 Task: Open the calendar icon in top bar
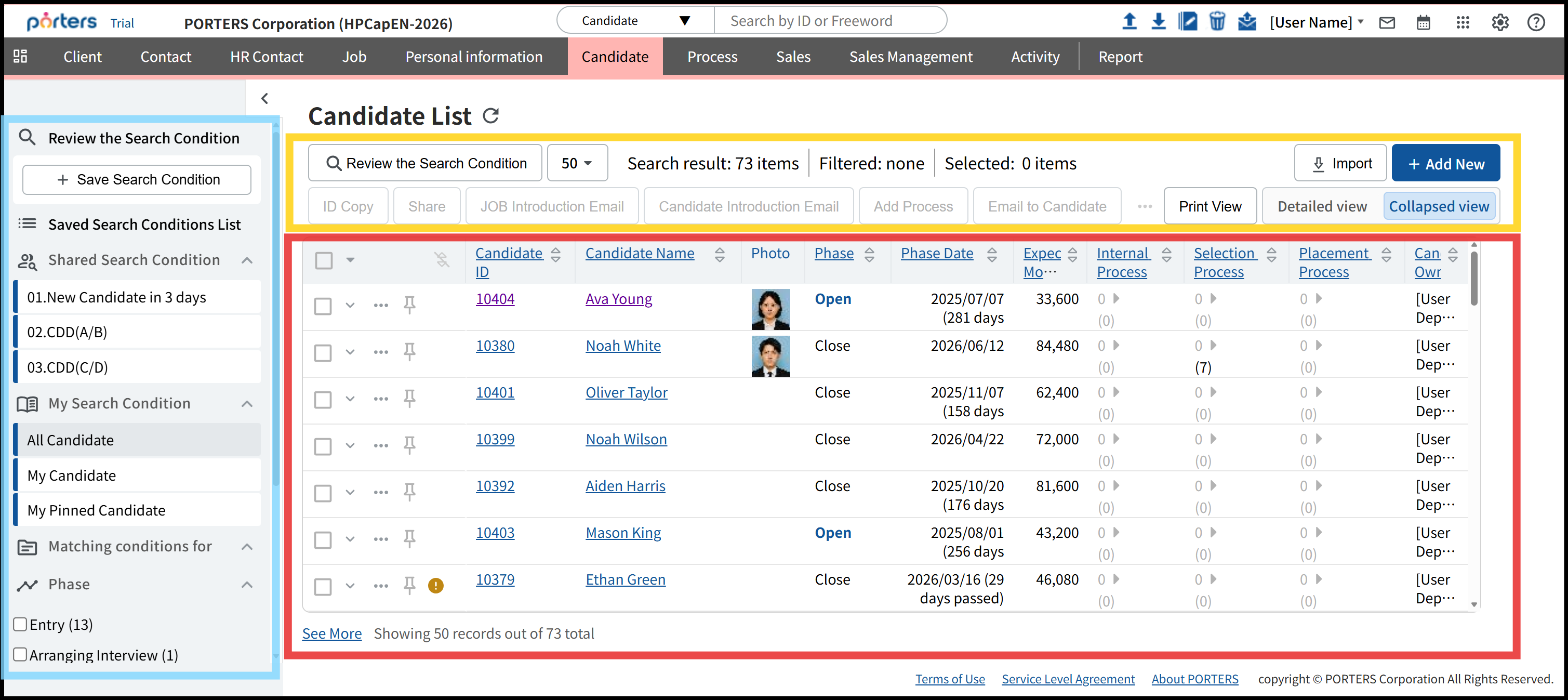(1423, 23)
